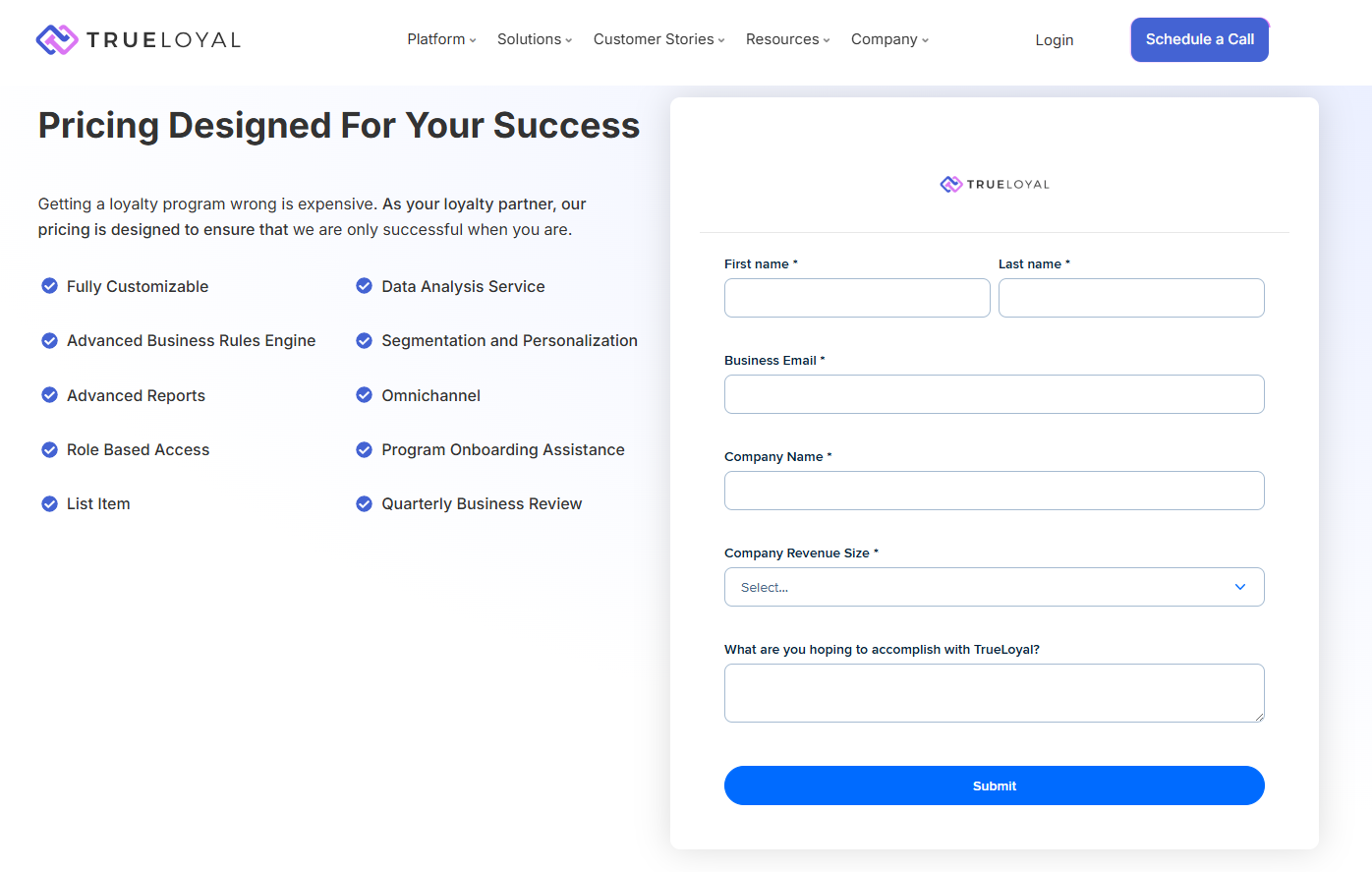Expand the Company menu
This screenshot has height=872, width=1372.
[x=889, y=39]
